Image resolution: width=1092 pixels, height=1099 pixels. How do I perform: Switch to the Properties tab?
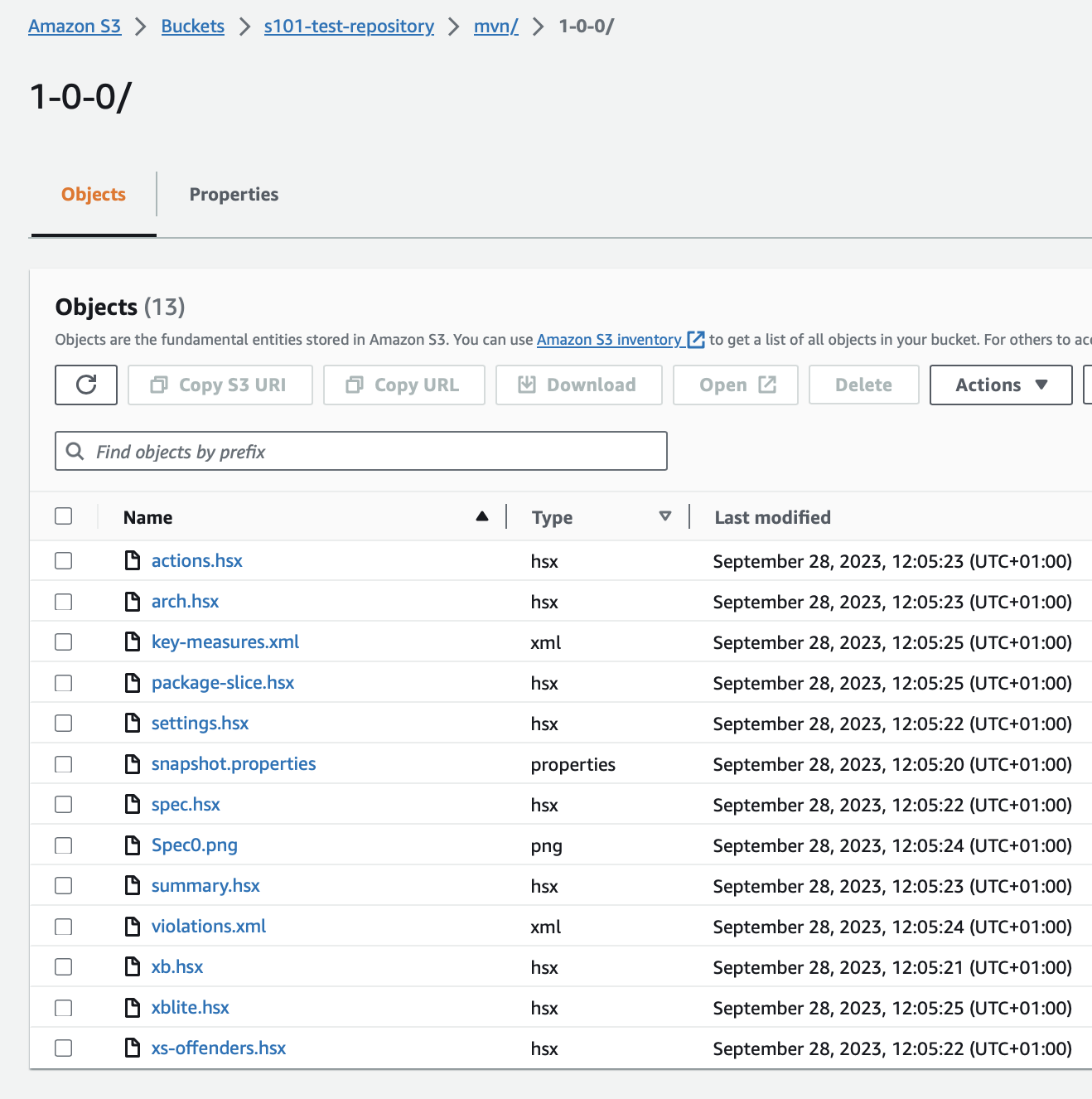click(234, 195)
